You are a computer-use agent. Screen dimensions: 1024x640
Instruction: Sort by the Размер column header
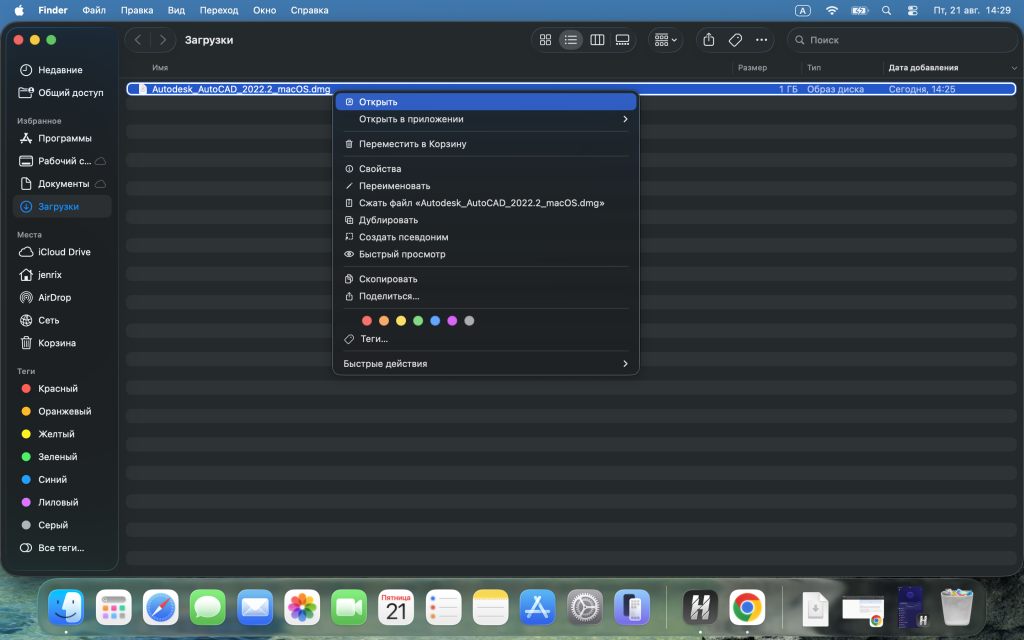pos(752,67)
